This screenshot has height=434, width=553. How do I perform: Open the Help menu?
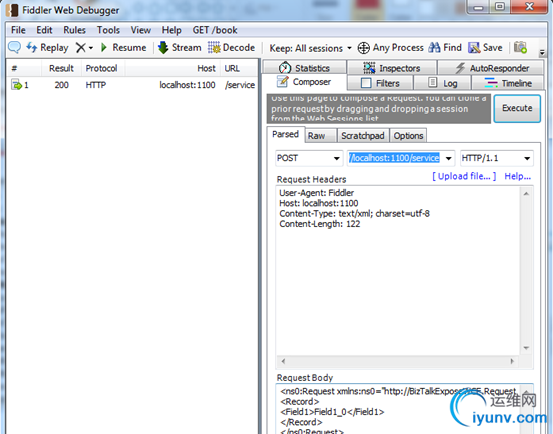pyautogui.click(x=171, y=30)
